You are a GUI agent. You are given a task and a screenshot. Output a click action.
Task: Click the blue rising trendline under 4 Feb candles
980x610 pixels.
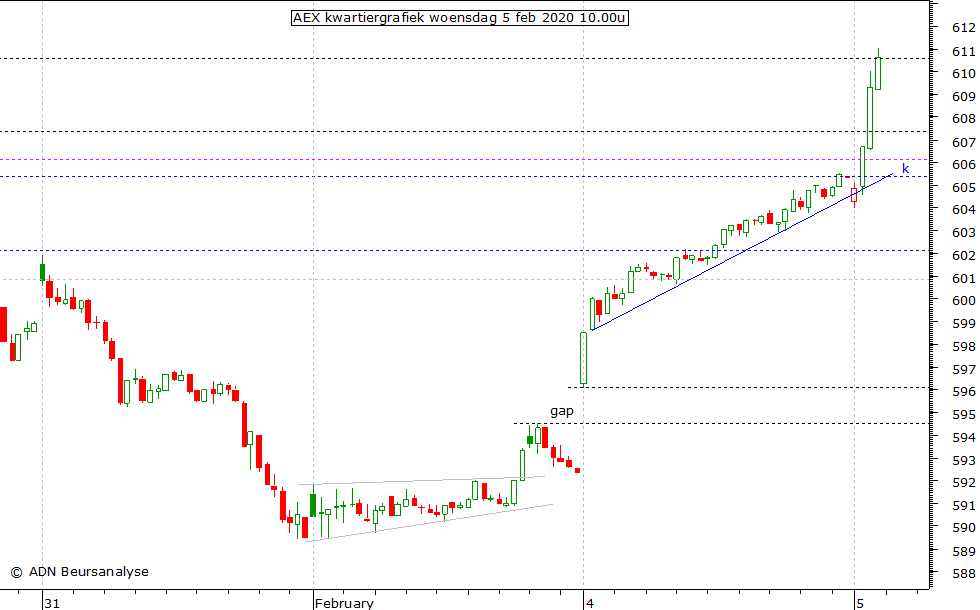pos(742,252)
